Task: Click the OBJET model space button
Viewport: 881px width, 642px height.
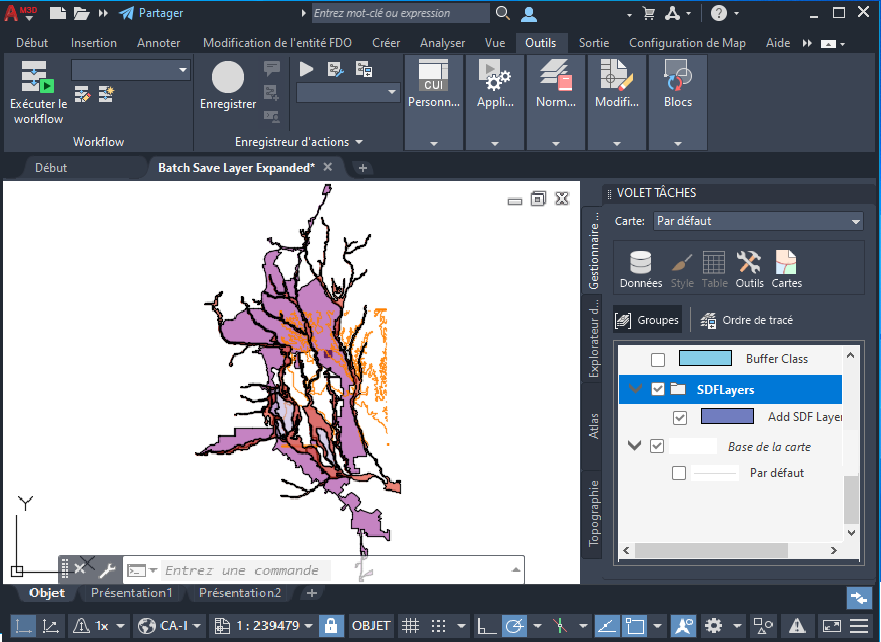Action: [x=370, y=625]
